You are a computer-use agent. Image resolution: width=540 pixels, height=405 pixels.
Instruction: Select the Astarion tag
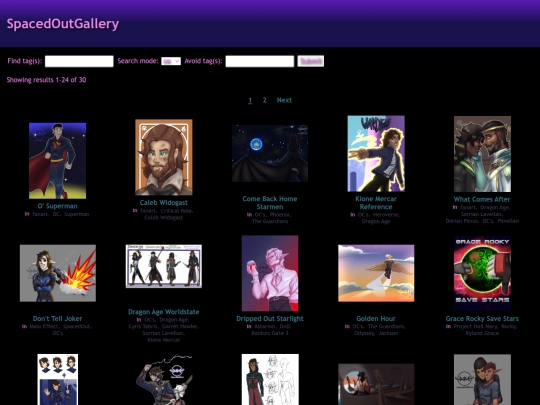pyautogui.click(x=264, y=326)
